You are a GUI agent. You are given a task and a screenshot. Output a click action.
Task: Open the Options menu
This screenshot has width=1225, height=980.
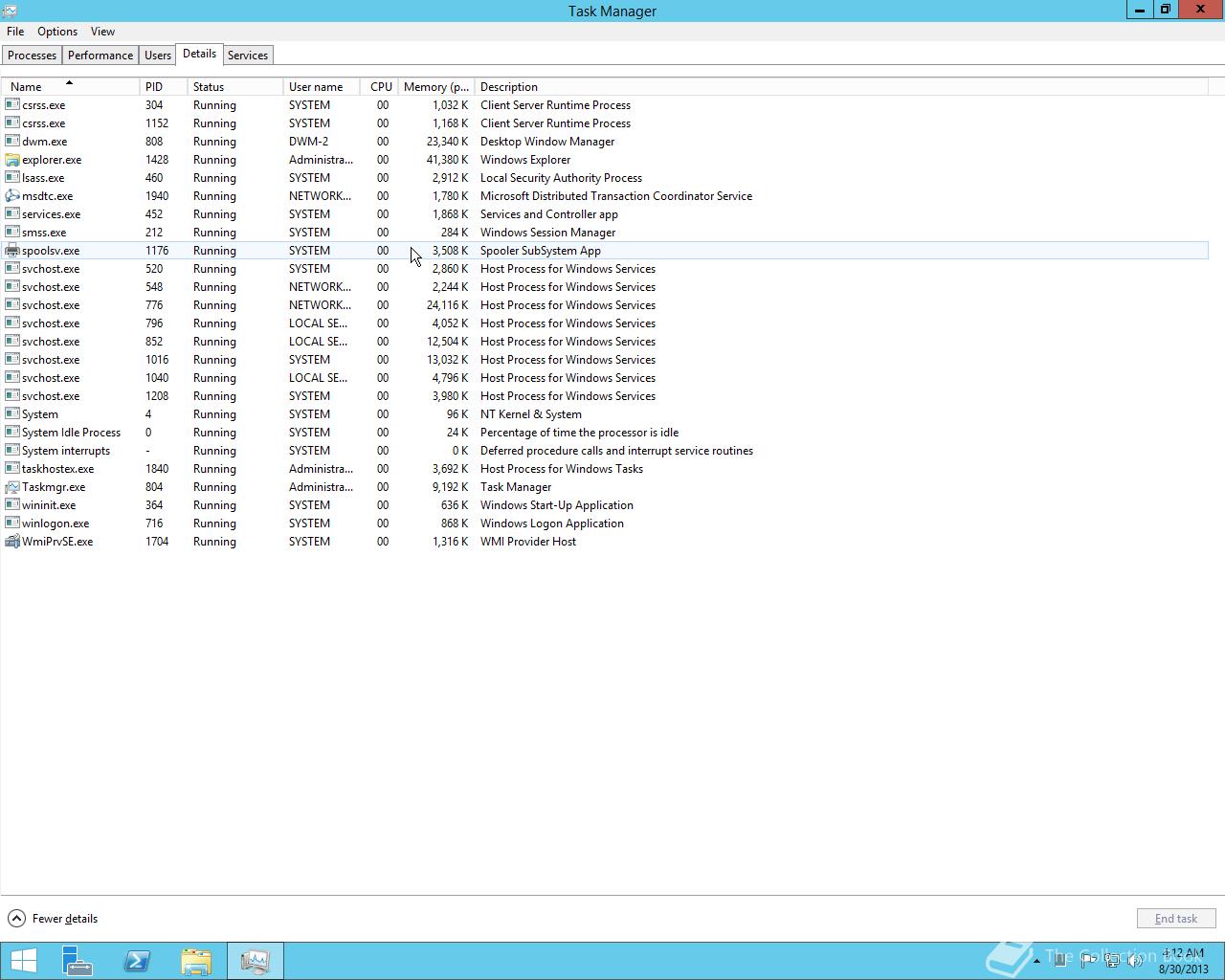(57, 32)
